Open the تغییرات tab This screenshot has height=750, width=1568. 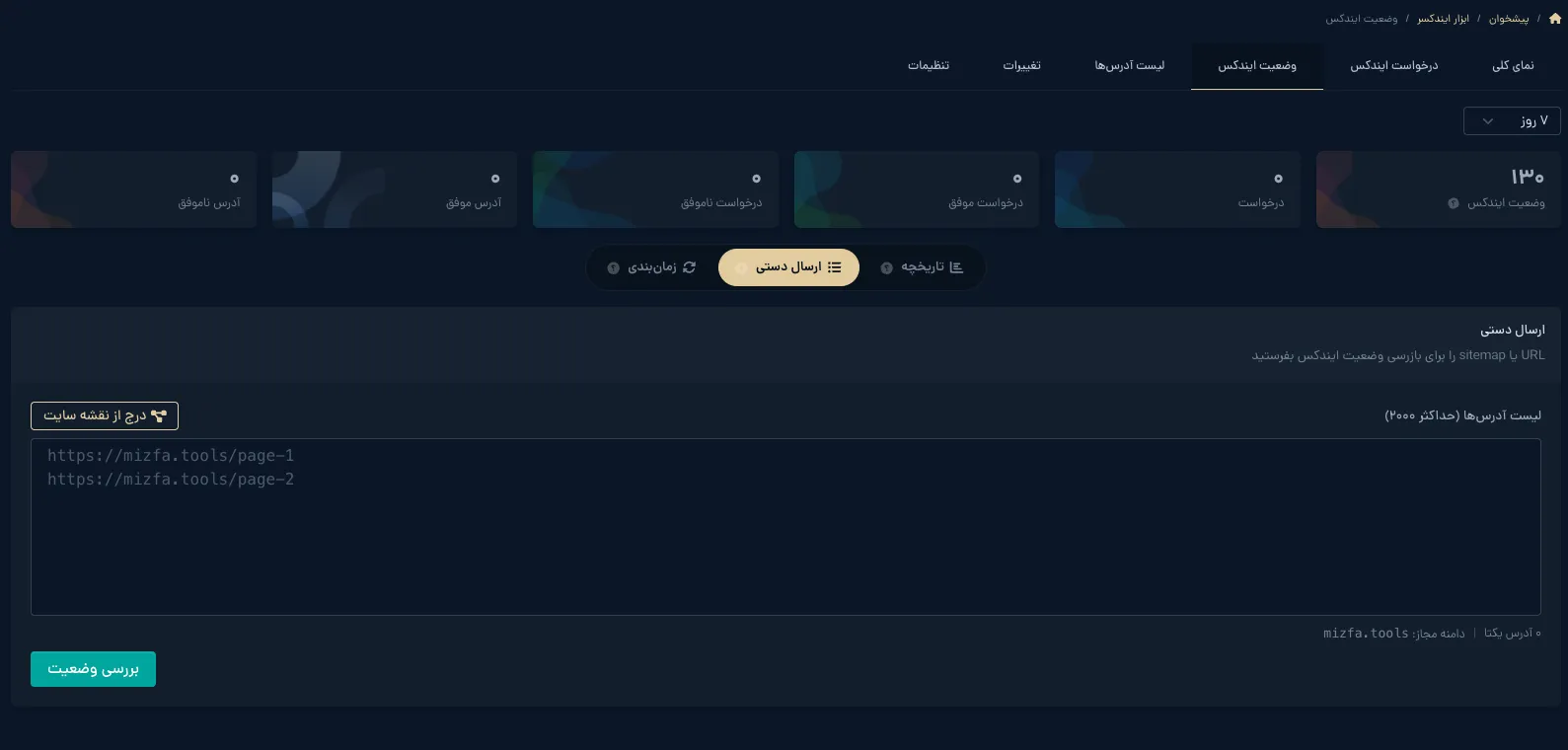click(1022, 66)
